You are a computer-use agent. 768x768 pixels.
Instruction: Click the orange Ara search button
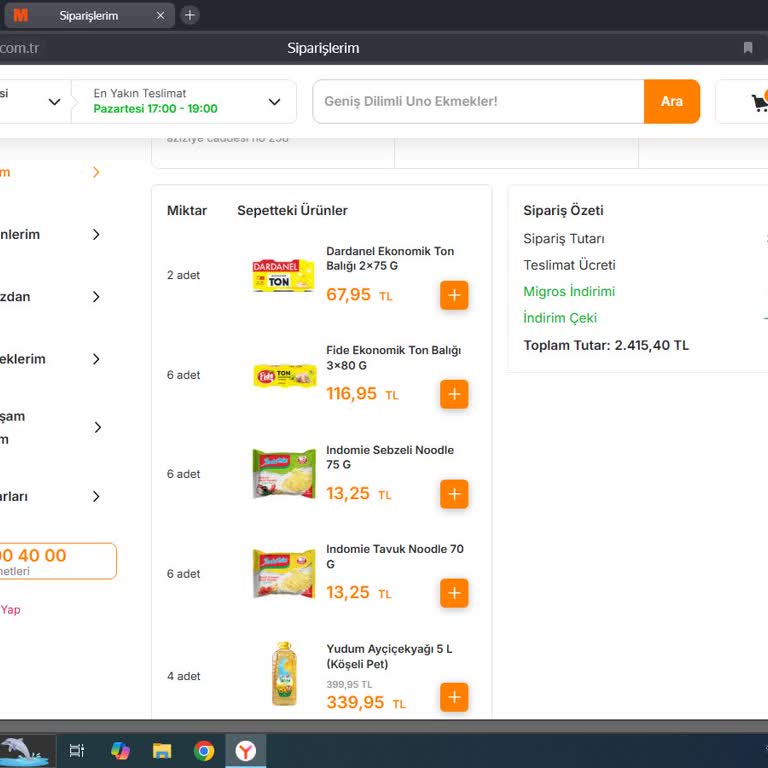(672, 101)
